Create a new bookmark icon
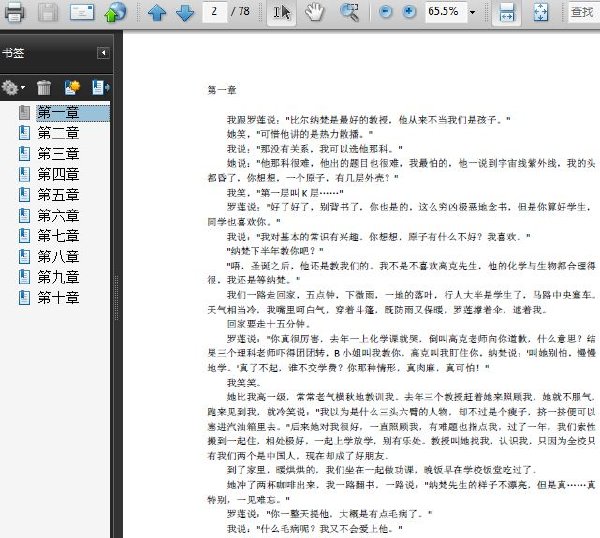600x538 pixels. pos(72,87)
